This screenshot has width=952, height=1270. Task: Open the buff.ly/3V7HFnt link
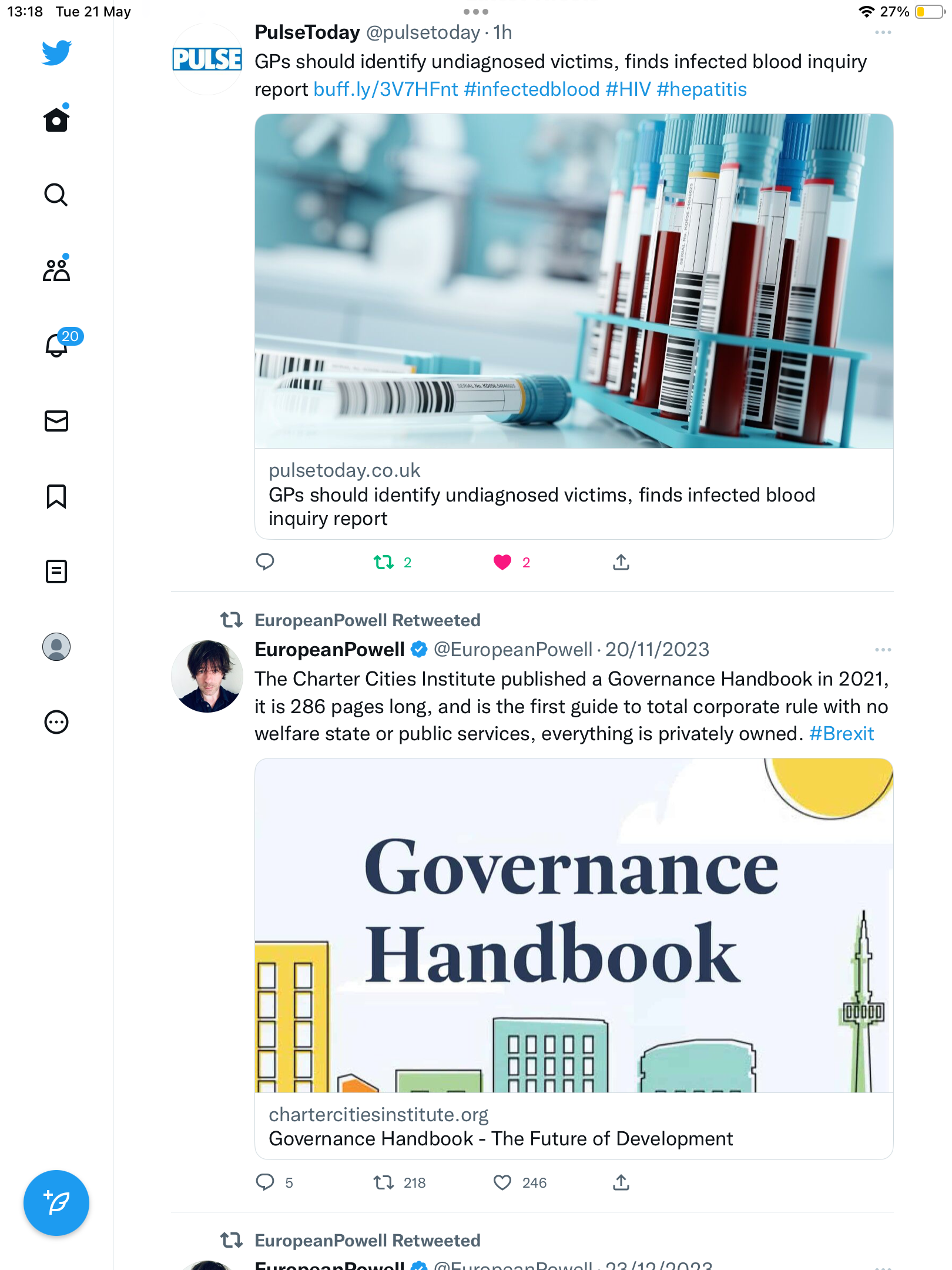pos(386,89)
